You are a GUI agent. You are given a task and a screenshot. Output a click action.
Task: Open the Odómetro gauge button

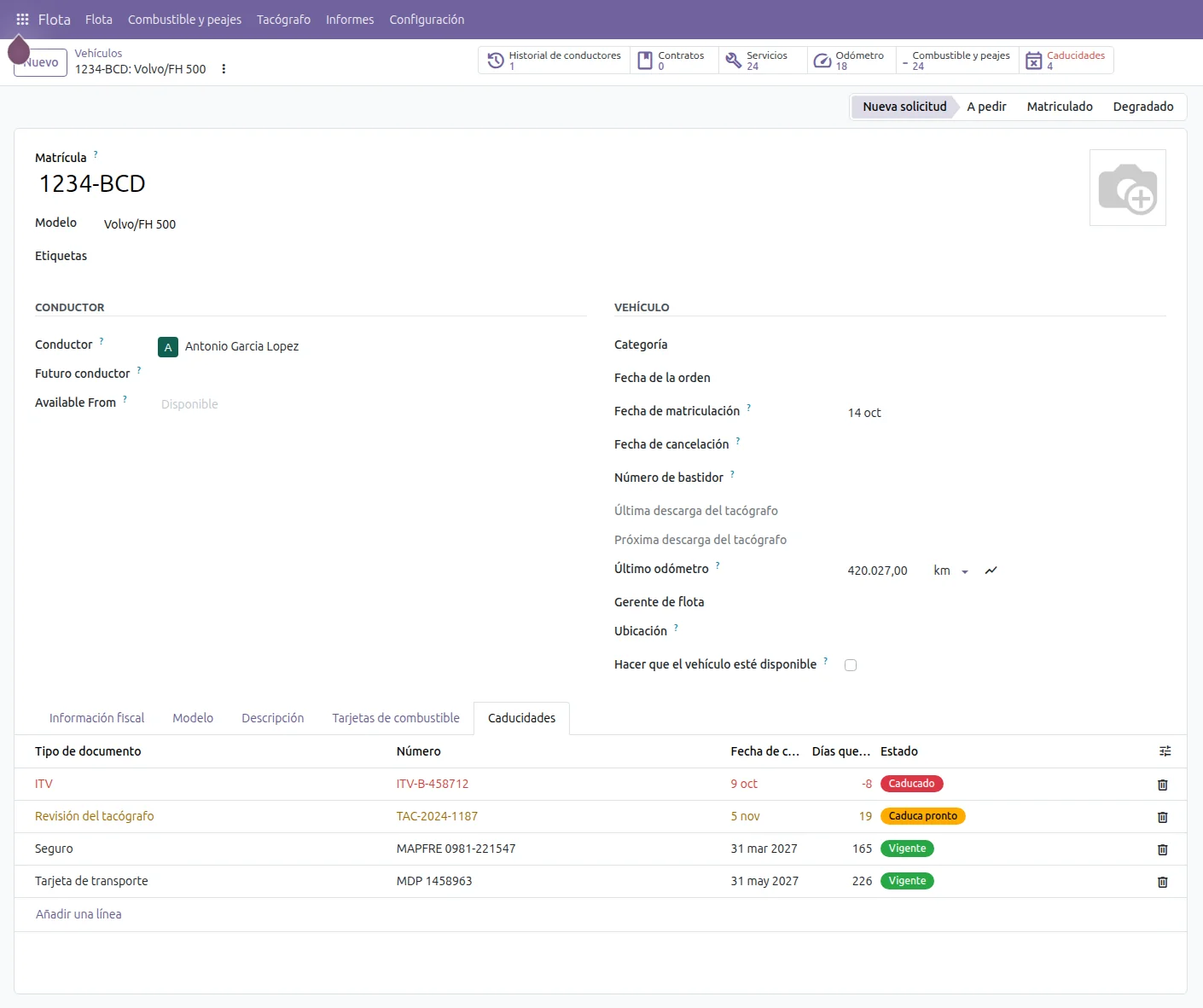(851, 61)
